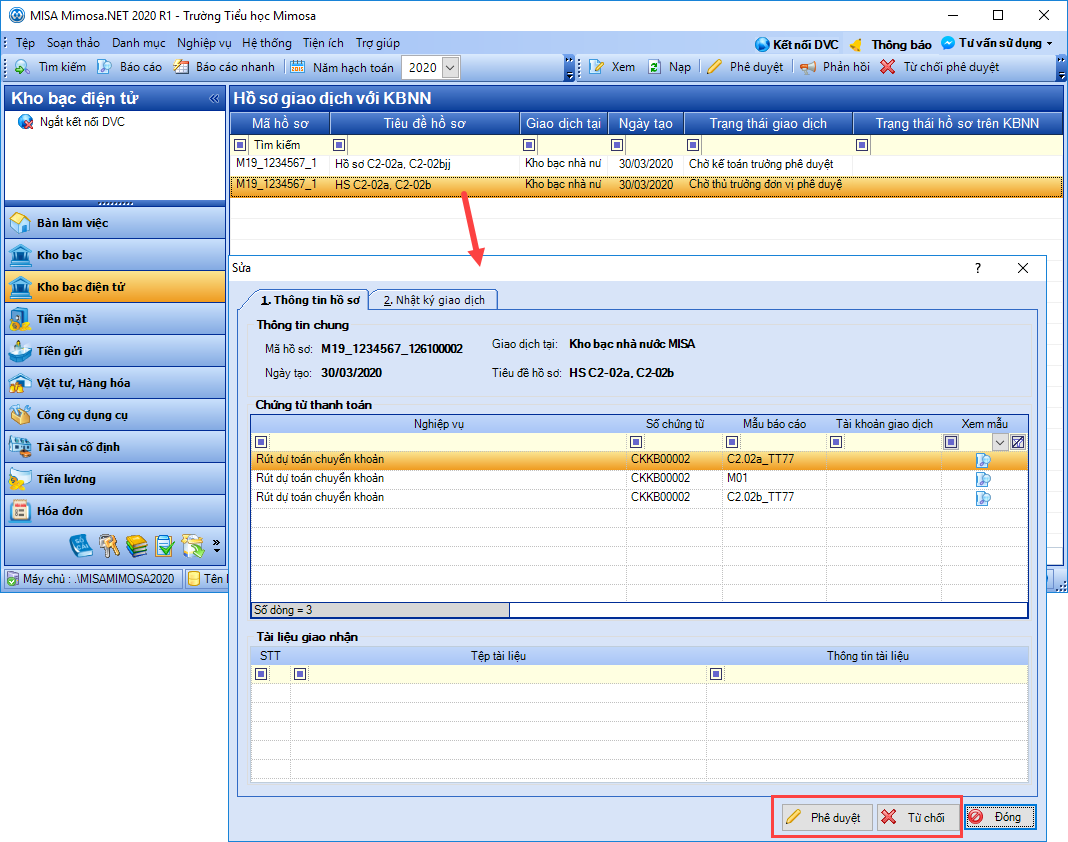
Task: Open the Tiền lương module
Action: click(x=115, y=479)
